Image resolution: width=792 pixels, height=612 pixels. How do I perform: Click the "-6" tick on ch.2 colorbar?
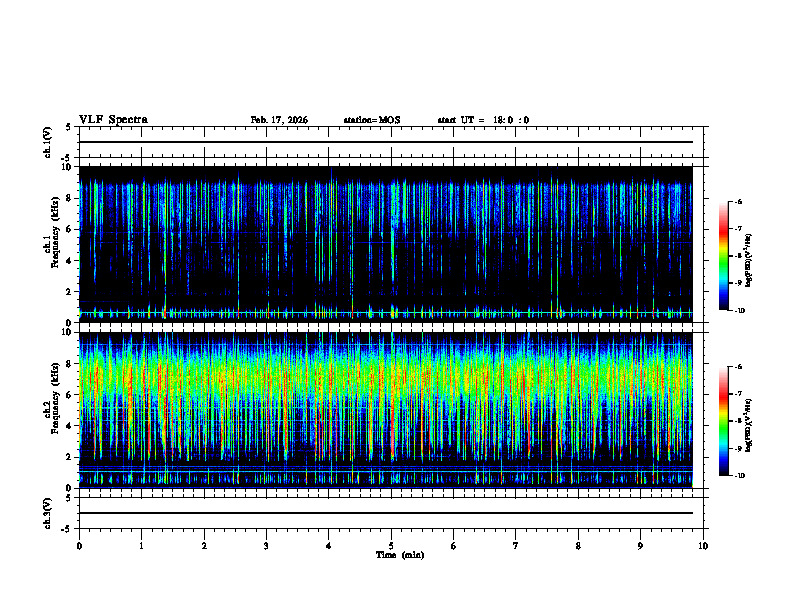[x=739, y=367]
